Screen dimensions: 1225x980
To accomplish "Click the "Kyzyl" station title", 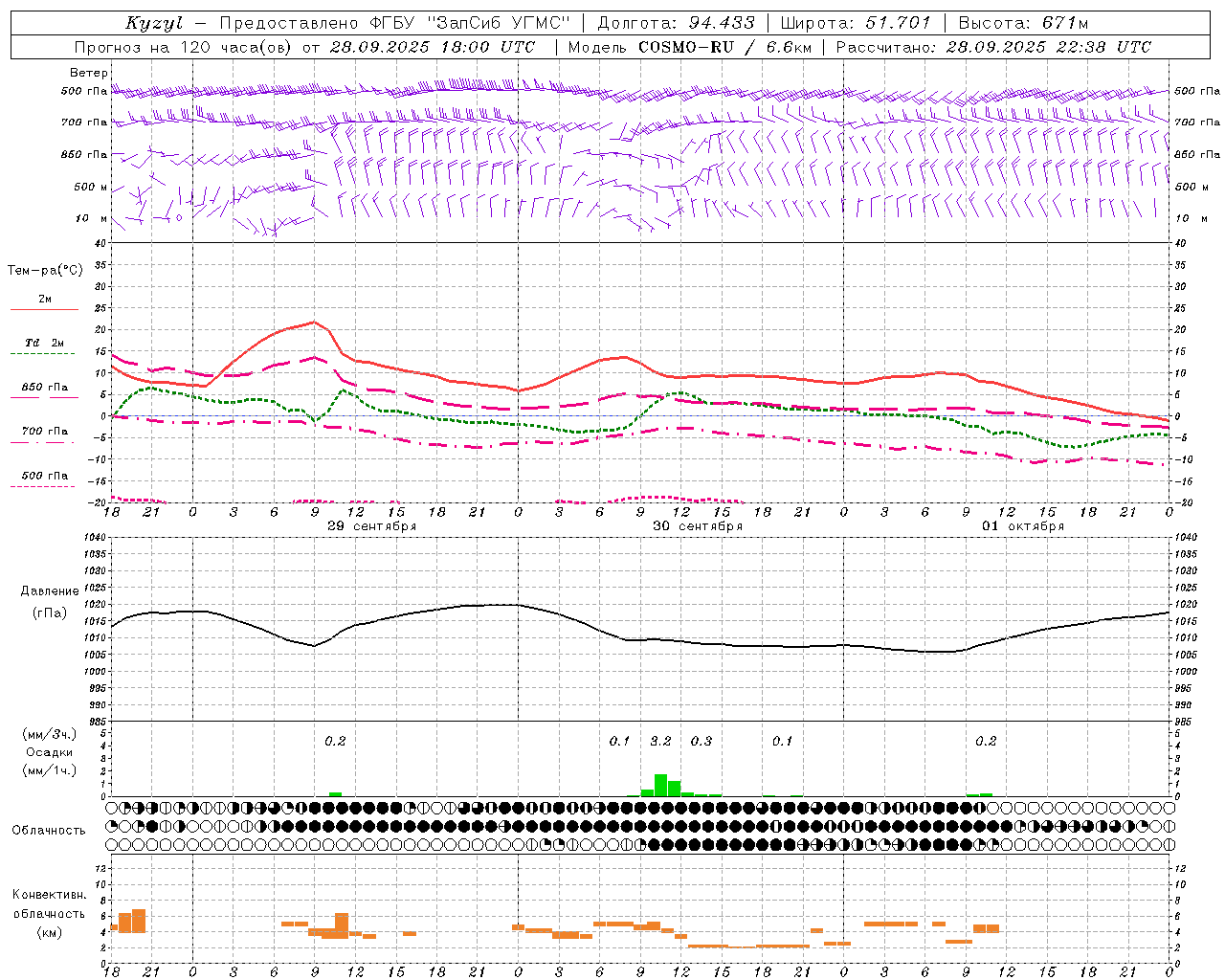I will 153,23.
